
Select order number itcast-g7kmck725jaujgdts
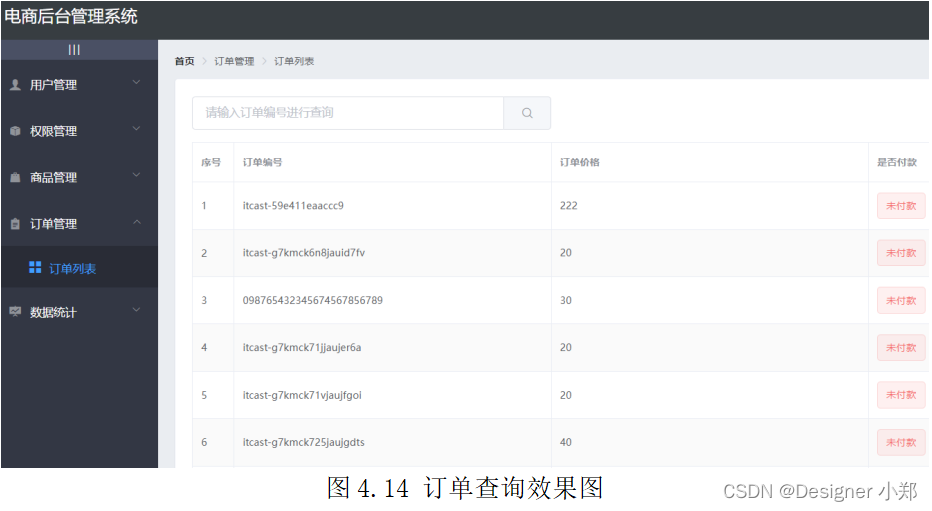(x=304, y=443)
